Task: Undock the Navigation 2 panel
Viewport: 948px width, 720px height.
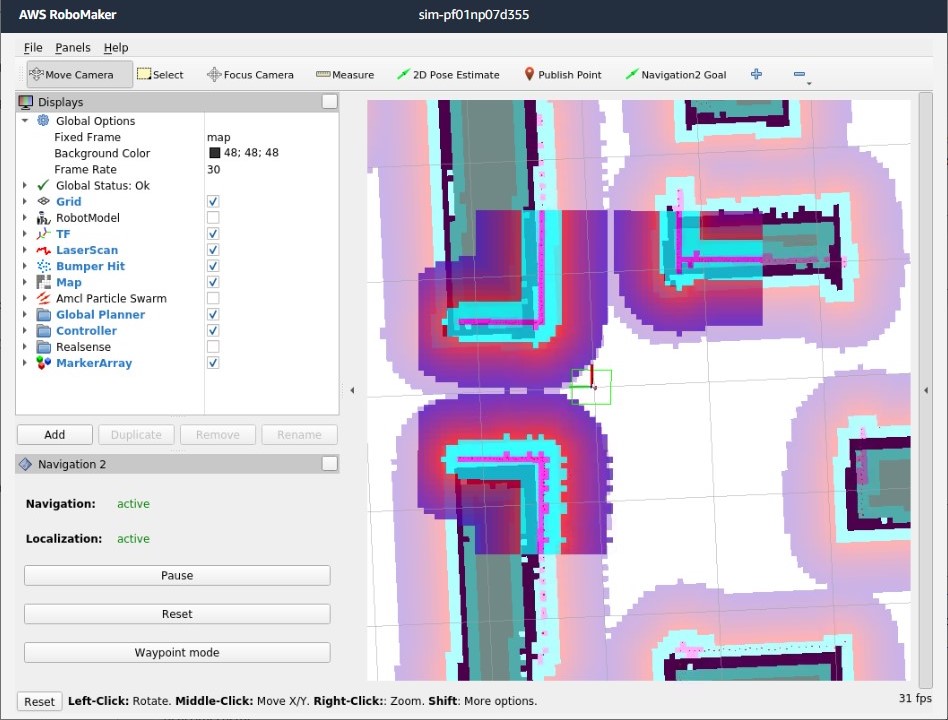Action: pyautogui.click(x=330, y=464)
